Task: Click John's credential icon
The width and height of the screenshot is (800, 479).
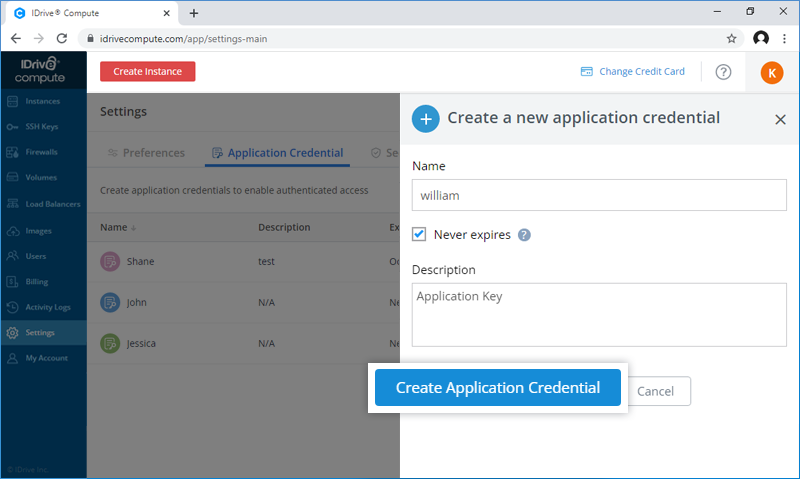Action: coord(110,302)
